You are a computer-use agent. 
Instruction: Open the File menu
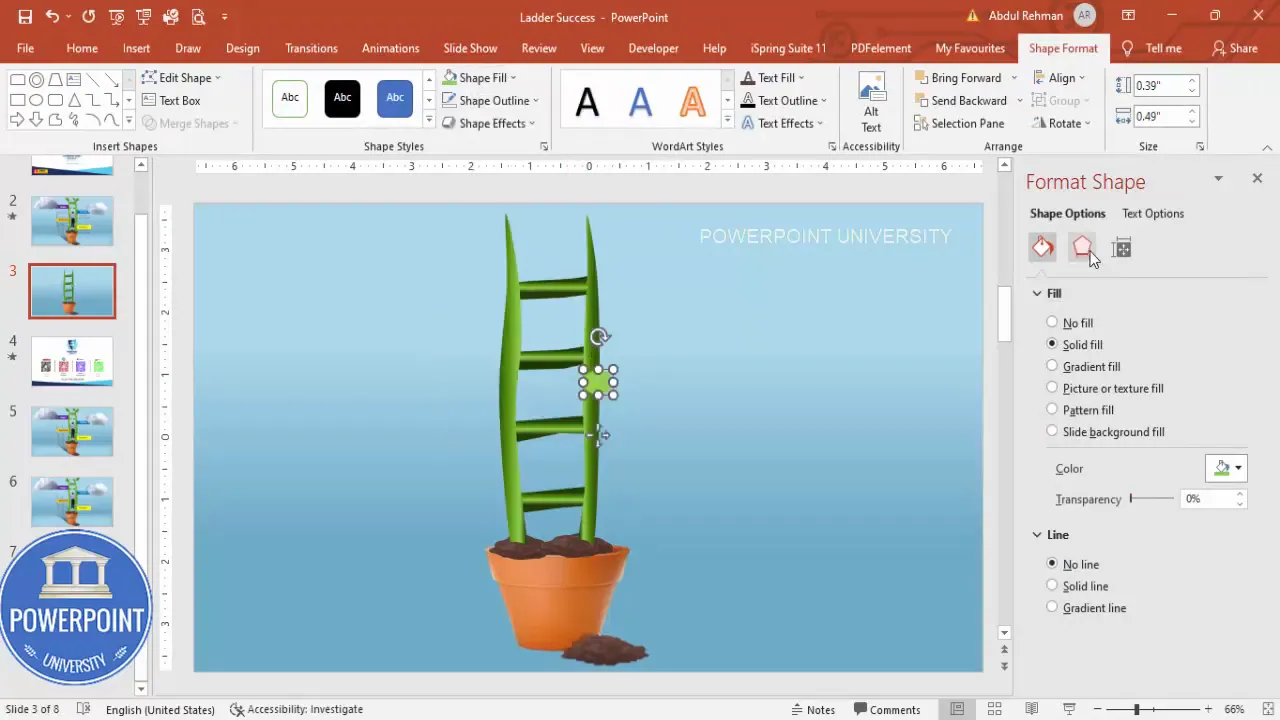(x=25, y=48)
